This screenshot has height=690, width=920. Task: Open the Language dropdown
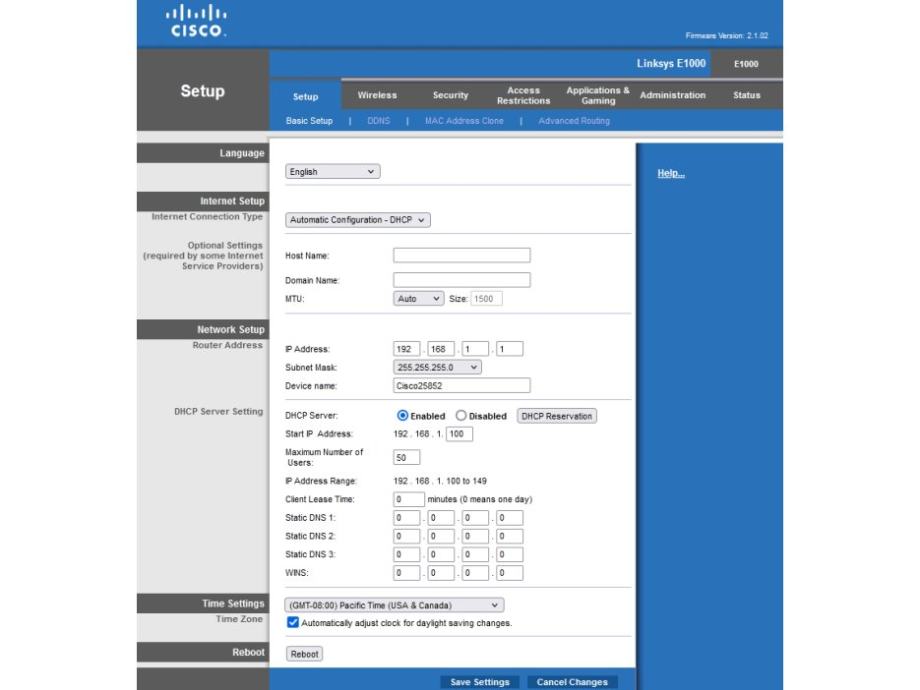click(332, 172)
